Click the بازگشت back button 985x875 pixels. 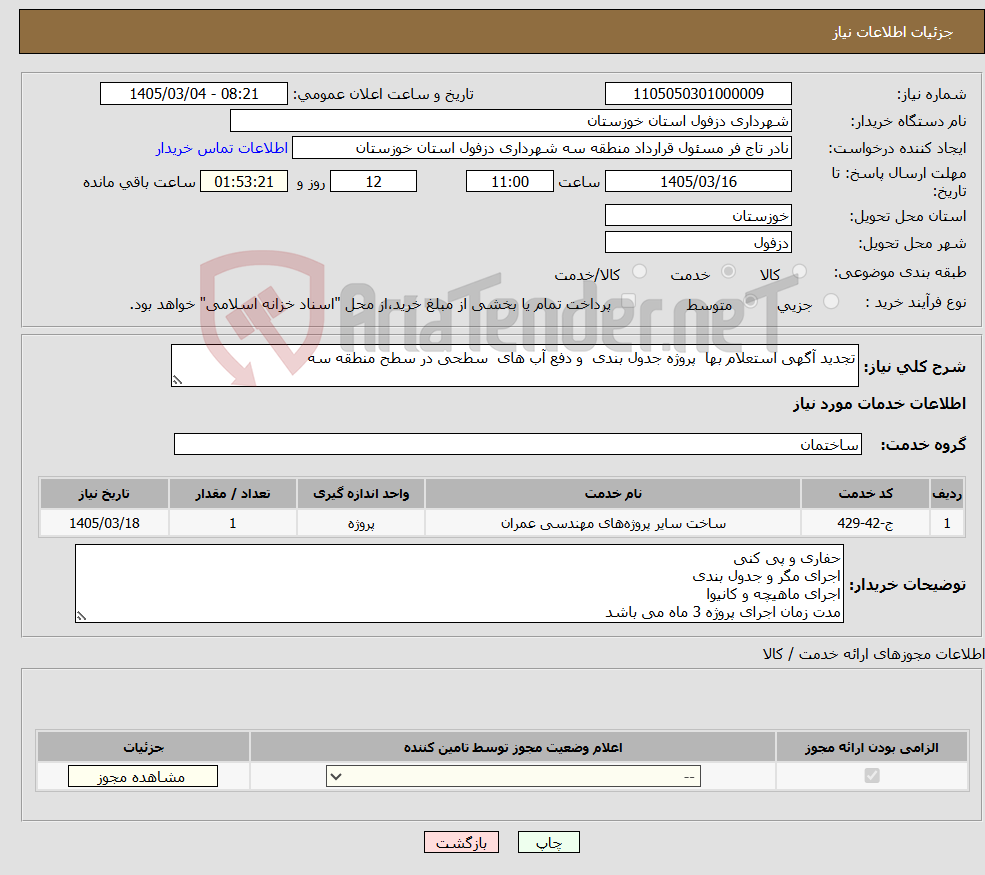coord(461,842)
